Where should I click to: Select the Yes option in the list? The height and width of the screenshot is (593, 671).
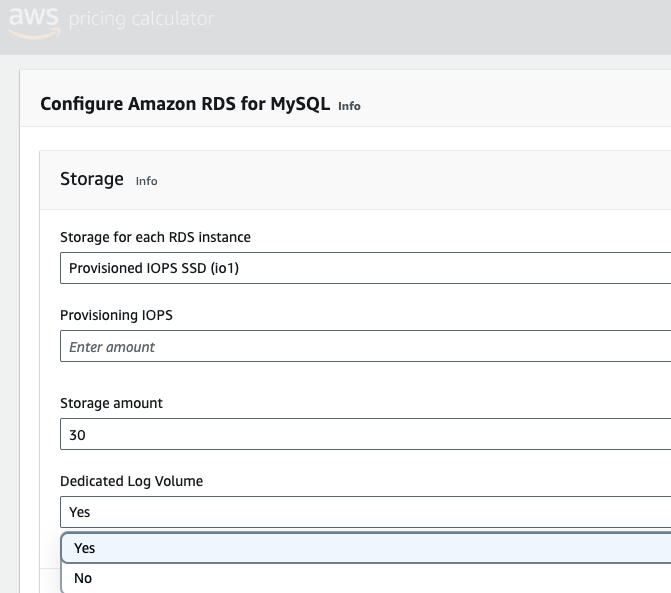[x=365, y=548]
